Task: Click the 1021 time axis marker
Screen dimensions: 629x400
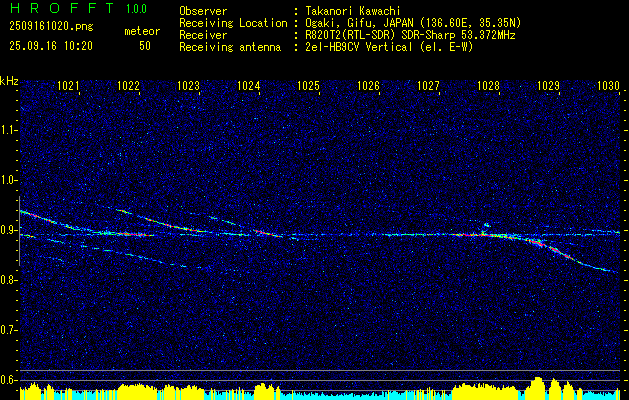Action: click(x=68, y=85)
